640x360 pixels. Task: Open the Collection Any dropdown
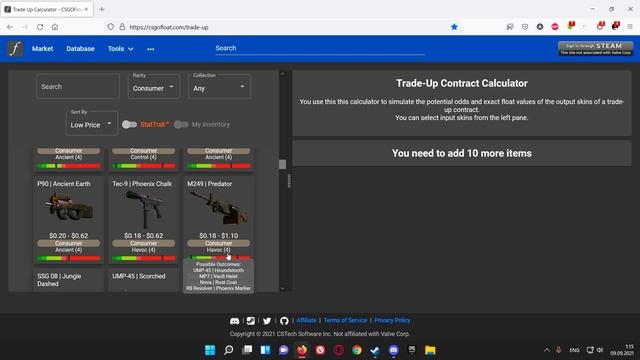tap(220, 87)
